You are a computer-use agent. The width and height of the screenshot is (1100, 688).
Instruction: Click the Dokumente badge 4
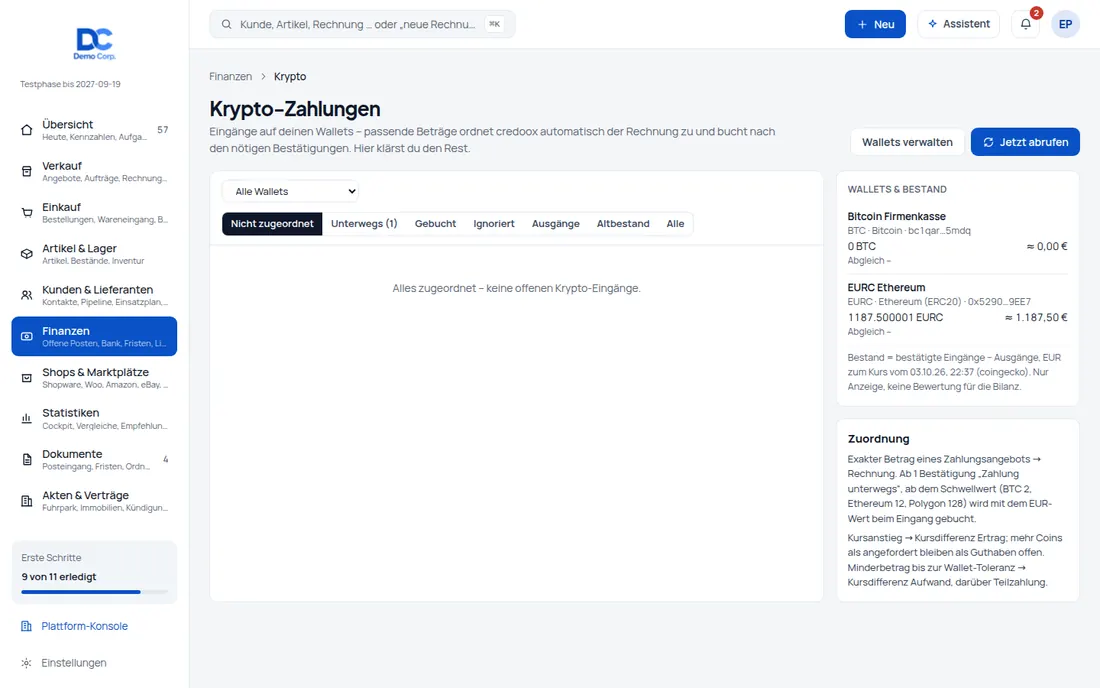pyautogui.click(x=166, y=459)
